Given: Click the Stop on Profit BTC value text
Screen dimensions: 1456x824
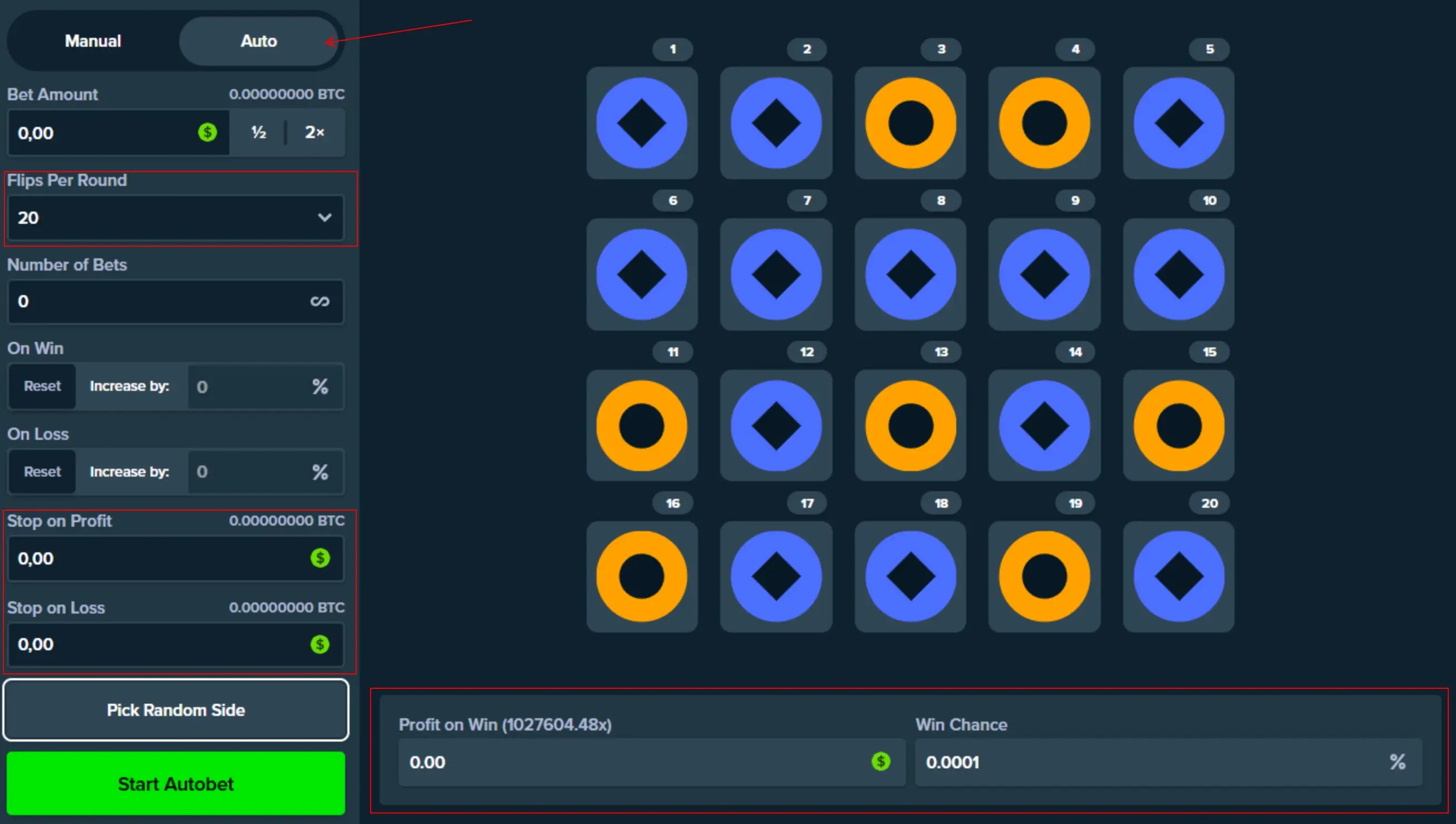Looking at the screenshot, I should pos(287,521).
